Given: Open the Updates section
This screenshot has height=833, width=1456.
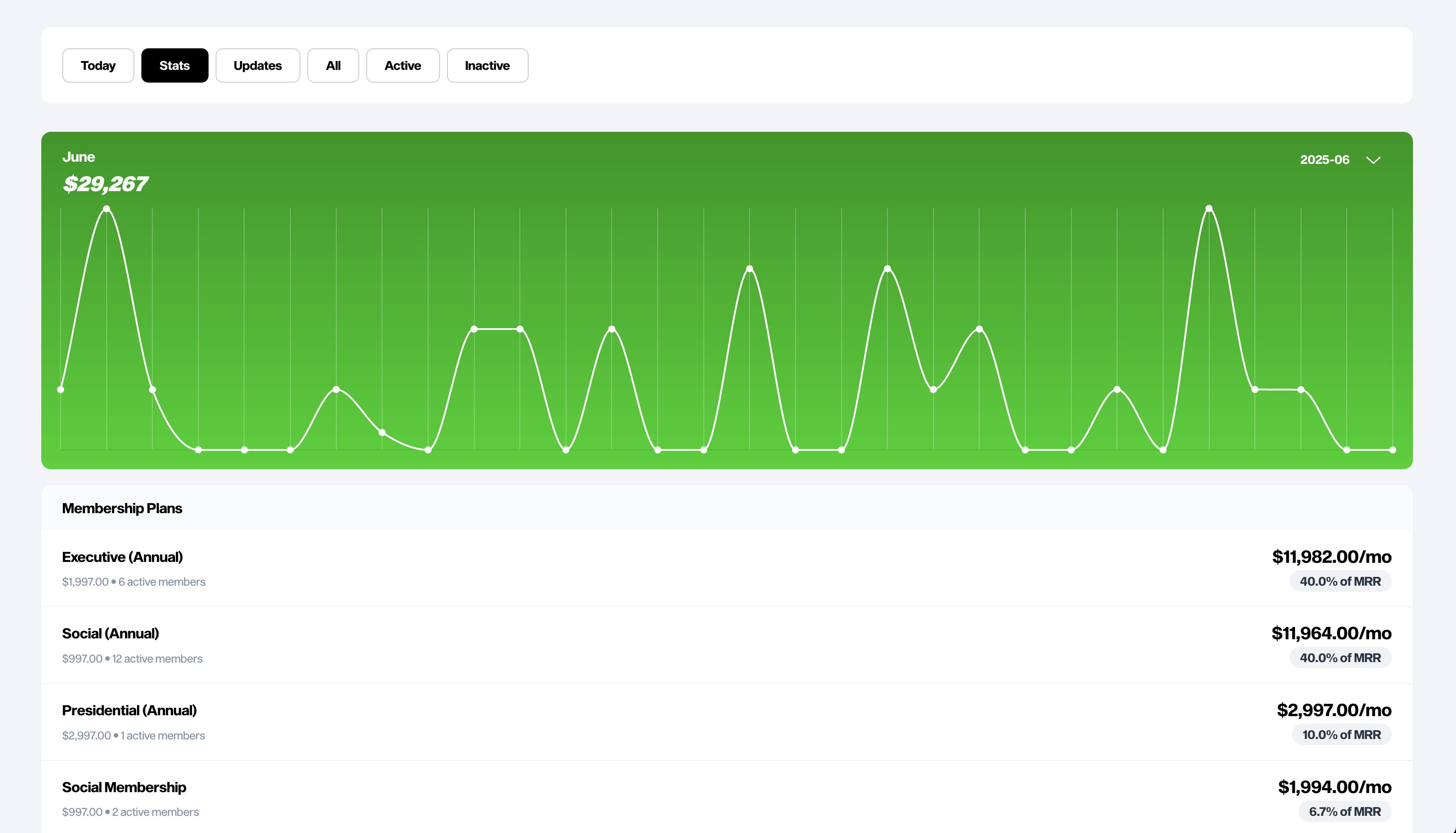Looking at the screenshot, I should (257, 65).
